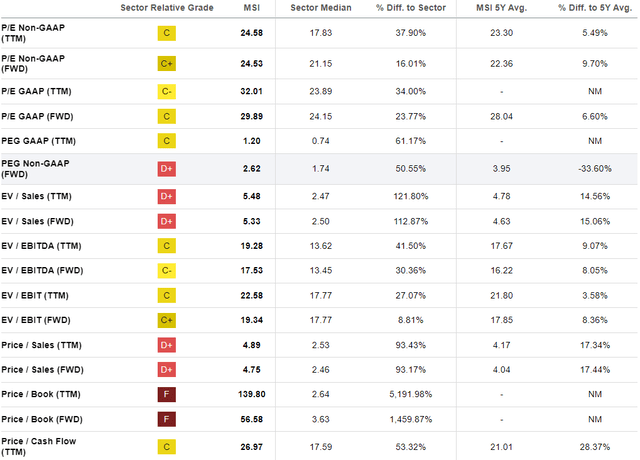
Task: Click the sector difference value 8.81%
Action: (411, 320)
